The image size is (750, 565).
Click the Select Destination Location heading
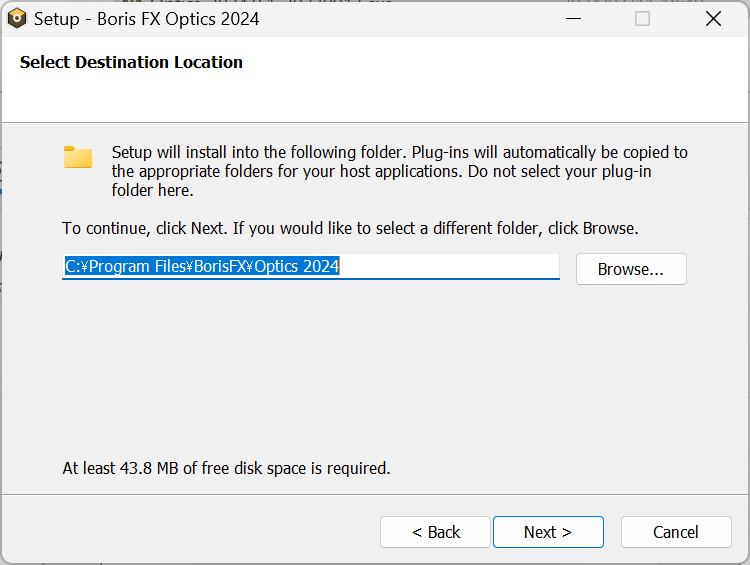[131, 62]
